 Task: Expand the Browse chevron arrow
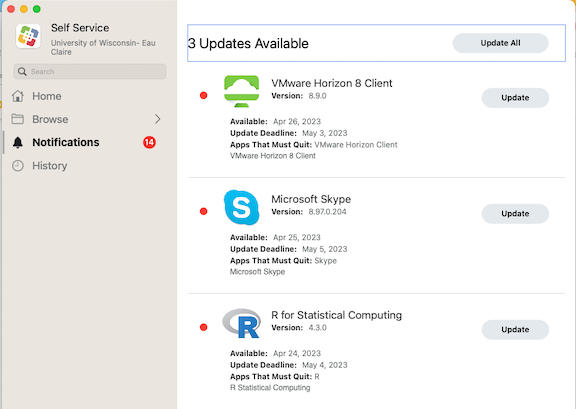[158, 119]
